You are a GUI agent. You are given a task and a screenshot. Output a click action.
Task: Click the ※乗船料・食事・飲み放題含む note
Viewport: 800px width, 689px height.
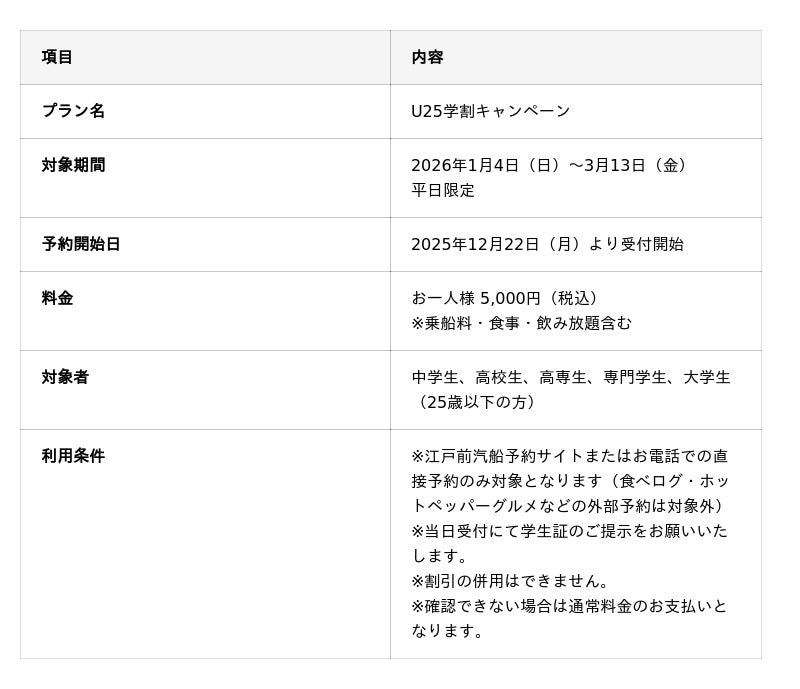521,323
